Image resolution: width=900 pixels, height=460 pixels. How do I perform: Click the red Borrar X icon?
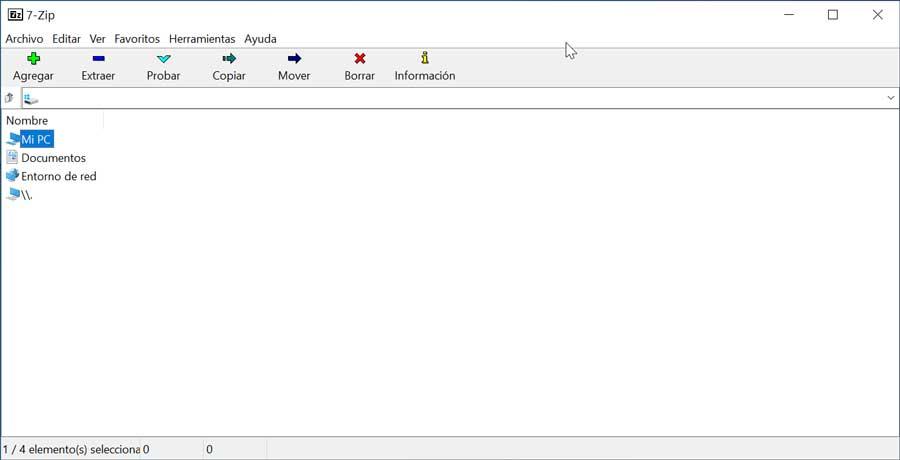point(360,58)
